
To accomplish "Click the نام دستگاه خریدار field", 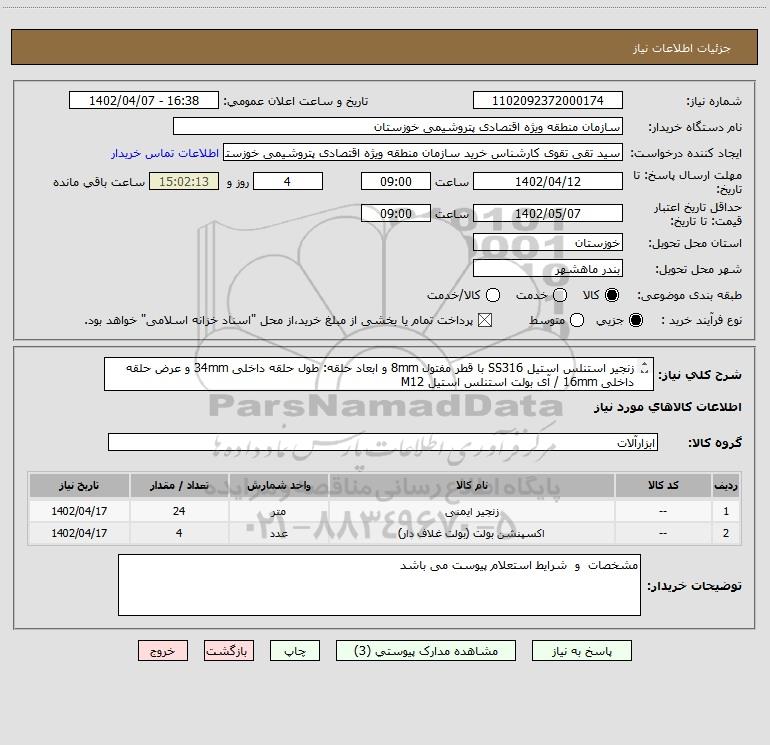I will pyautogui.click(x=398, y=127).
